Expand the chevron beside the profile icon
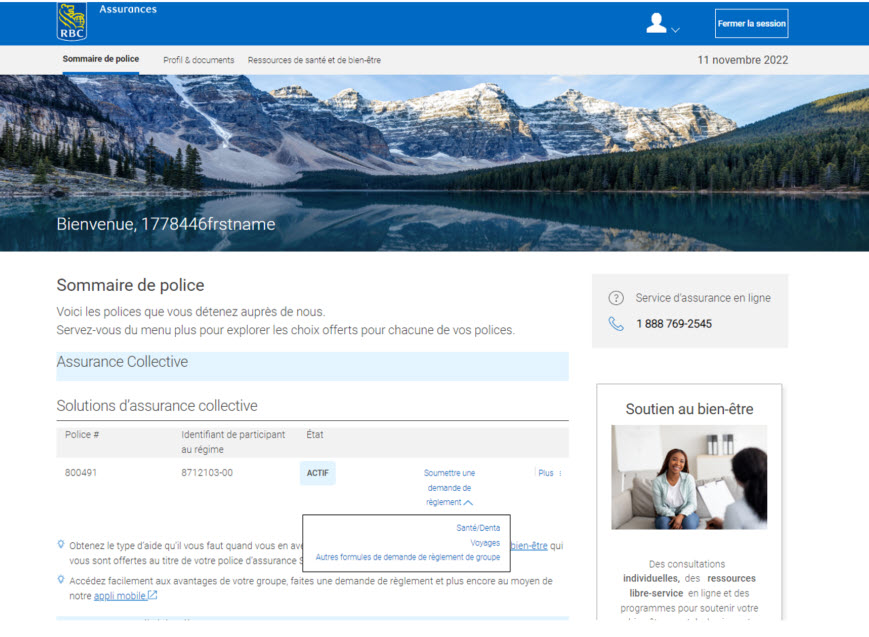The image size is (869, 637). pyautogui.click(x=675, y=30)
